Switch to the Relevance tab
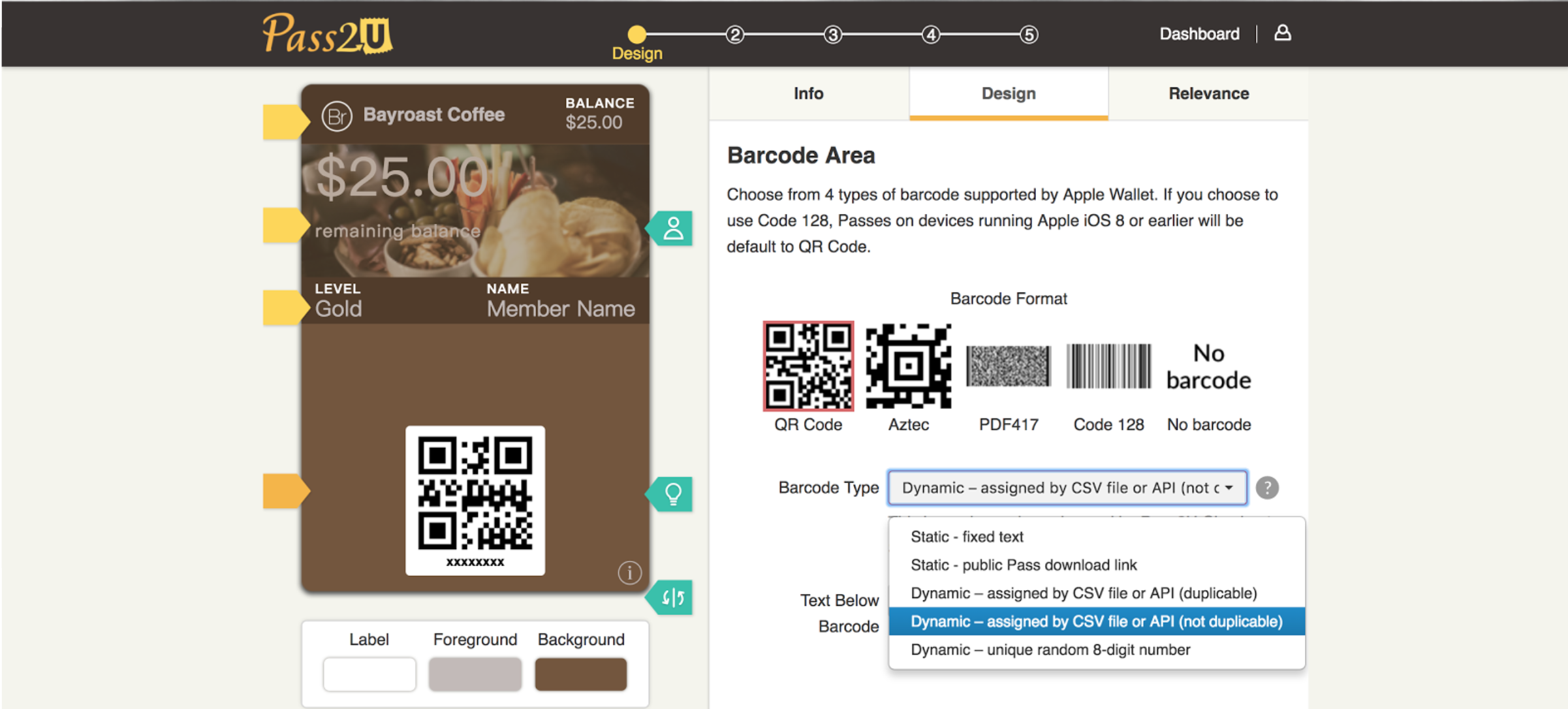The width and height of the screenshot is (1568, 709). pos(1208,93)
